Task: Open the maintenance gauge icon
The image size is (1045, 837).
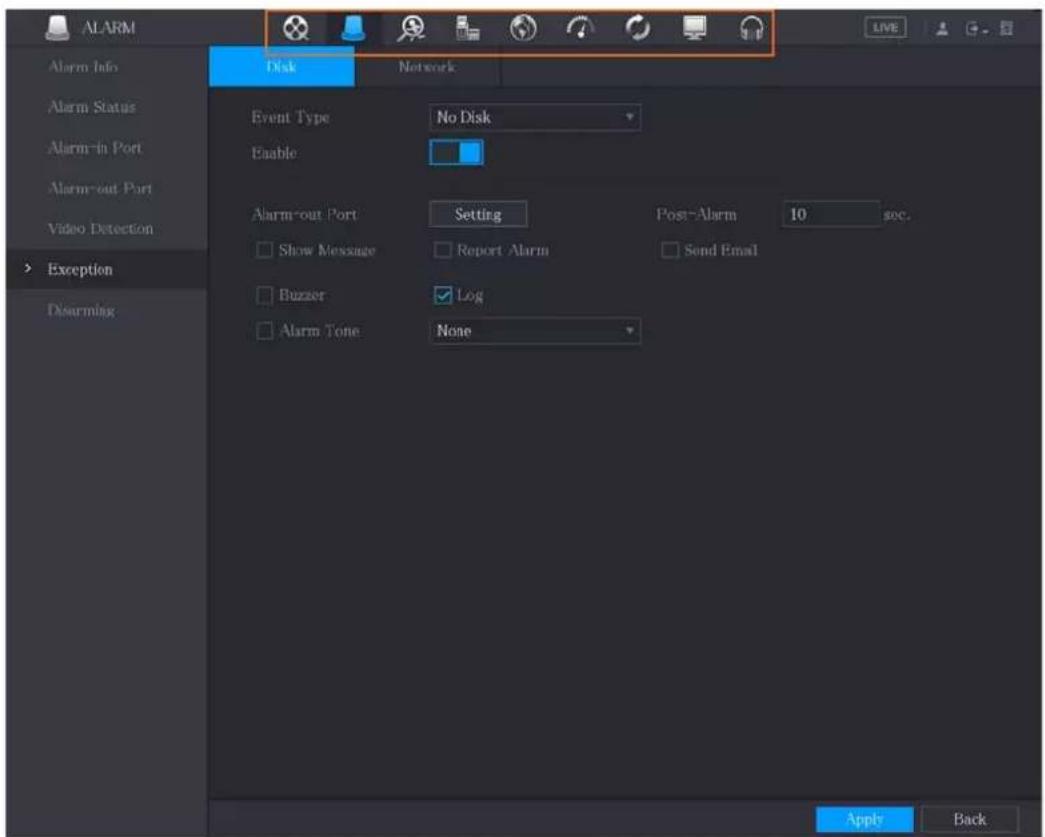Action: (580, 28)
